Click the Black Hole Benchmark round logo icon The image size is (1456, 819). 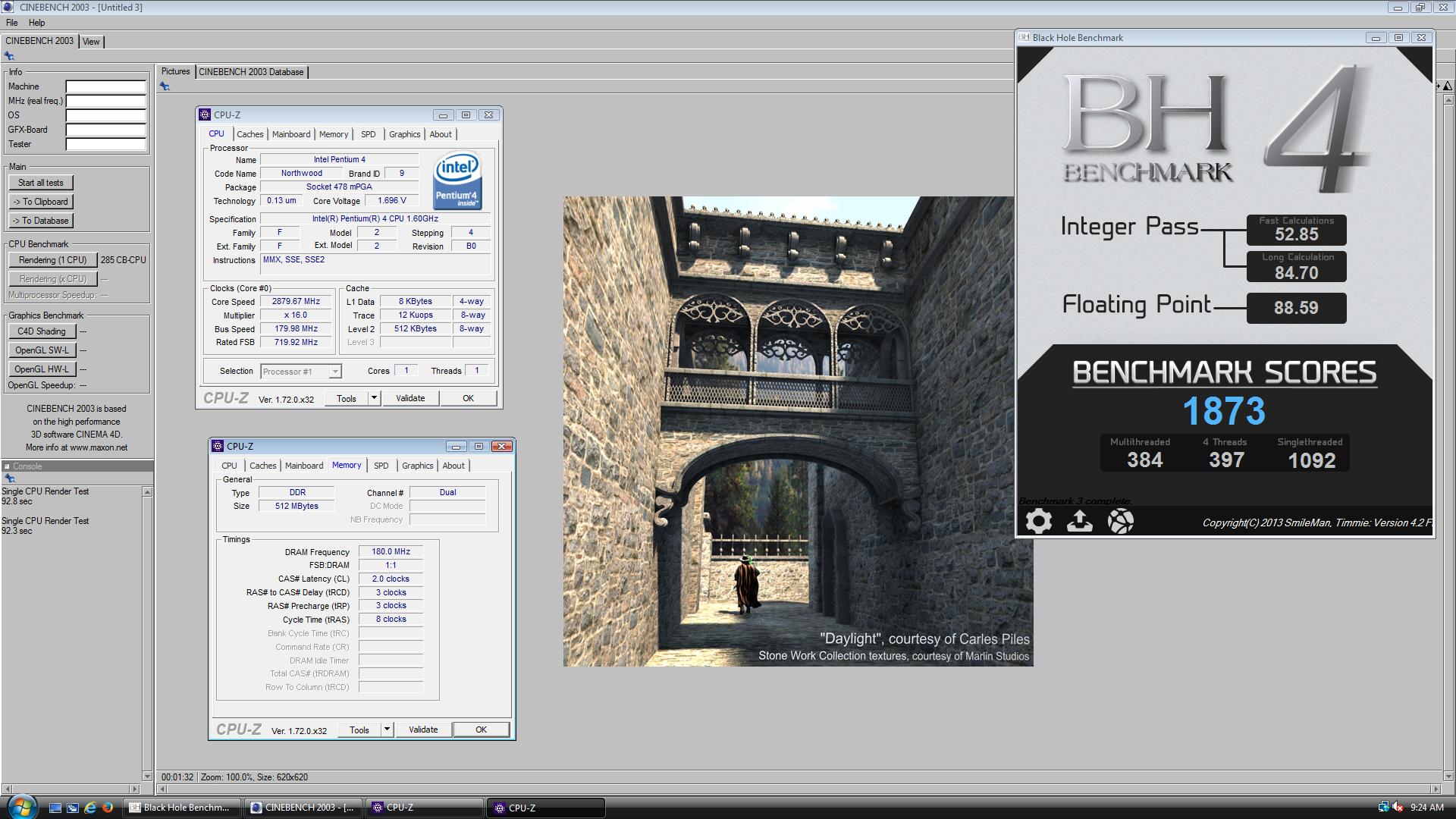tap(1121, 521)
